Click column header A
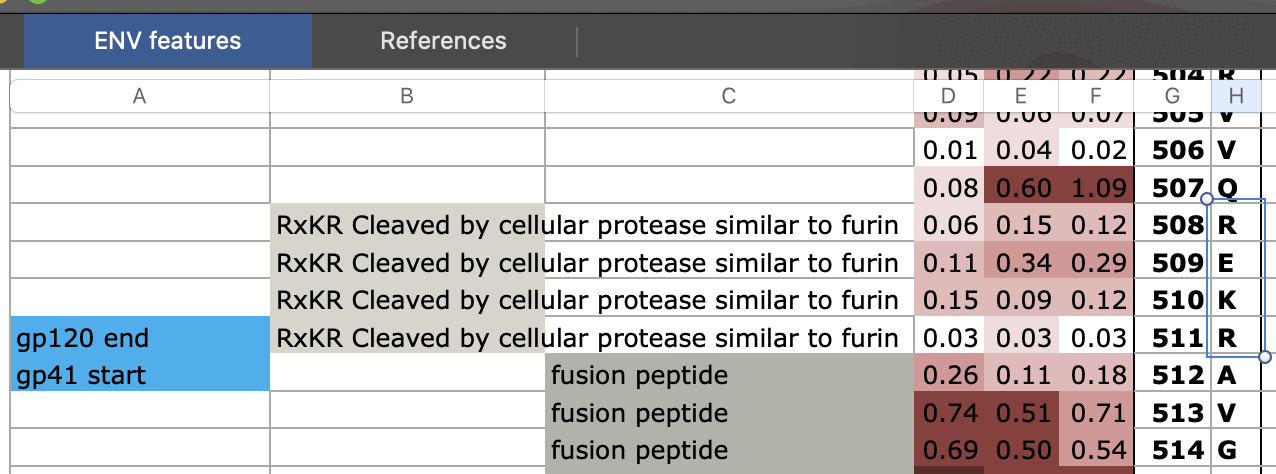 coord(139,96)
